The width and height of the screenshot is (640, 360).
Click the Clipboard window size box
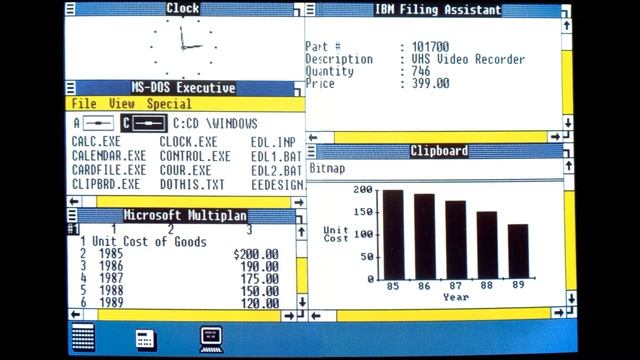[568, 152]
